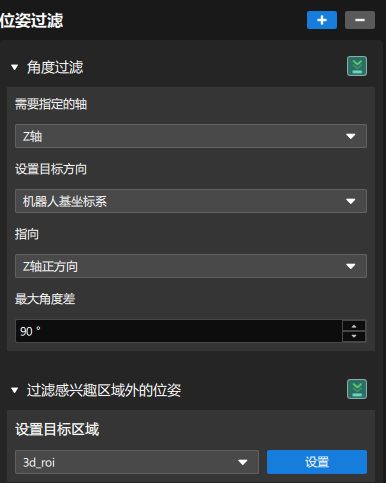Remove a pose filter with minus button
The image size is (386, 483).
[360, 20]
